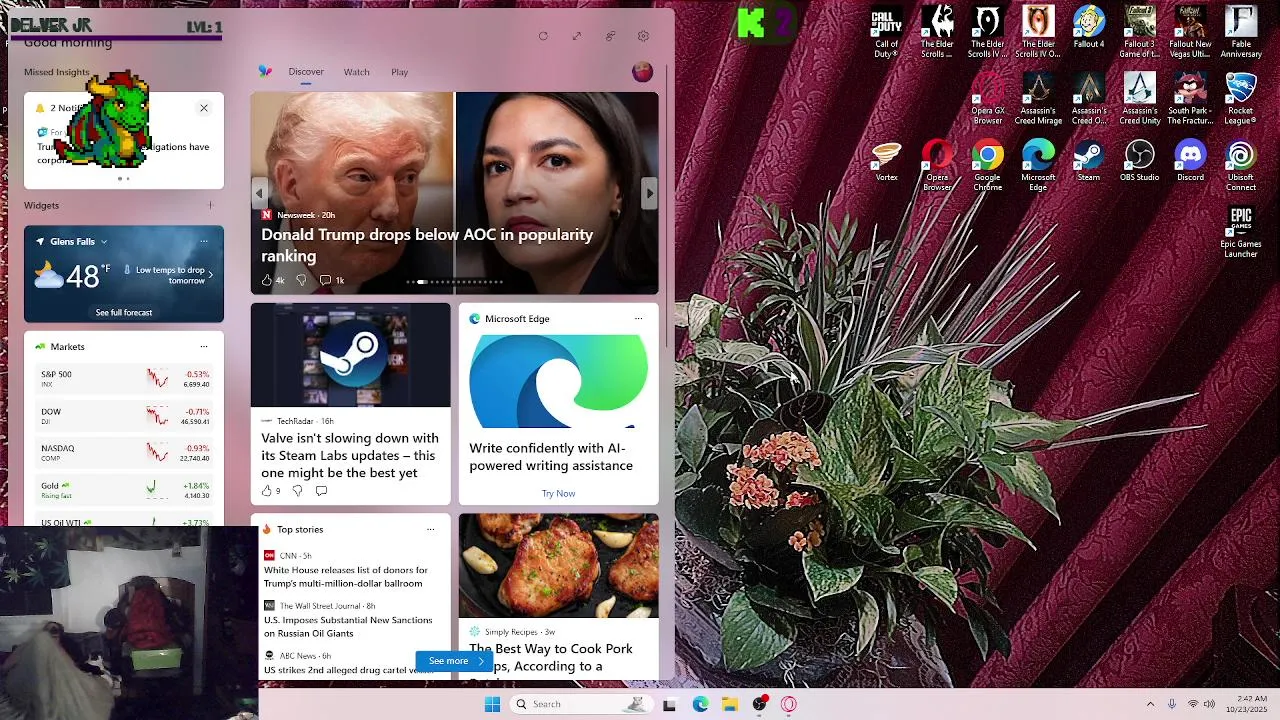Open the Assassin's Creed O... shortcut
This screenshot has height=720, width=1280.
tap(1089, 99)
